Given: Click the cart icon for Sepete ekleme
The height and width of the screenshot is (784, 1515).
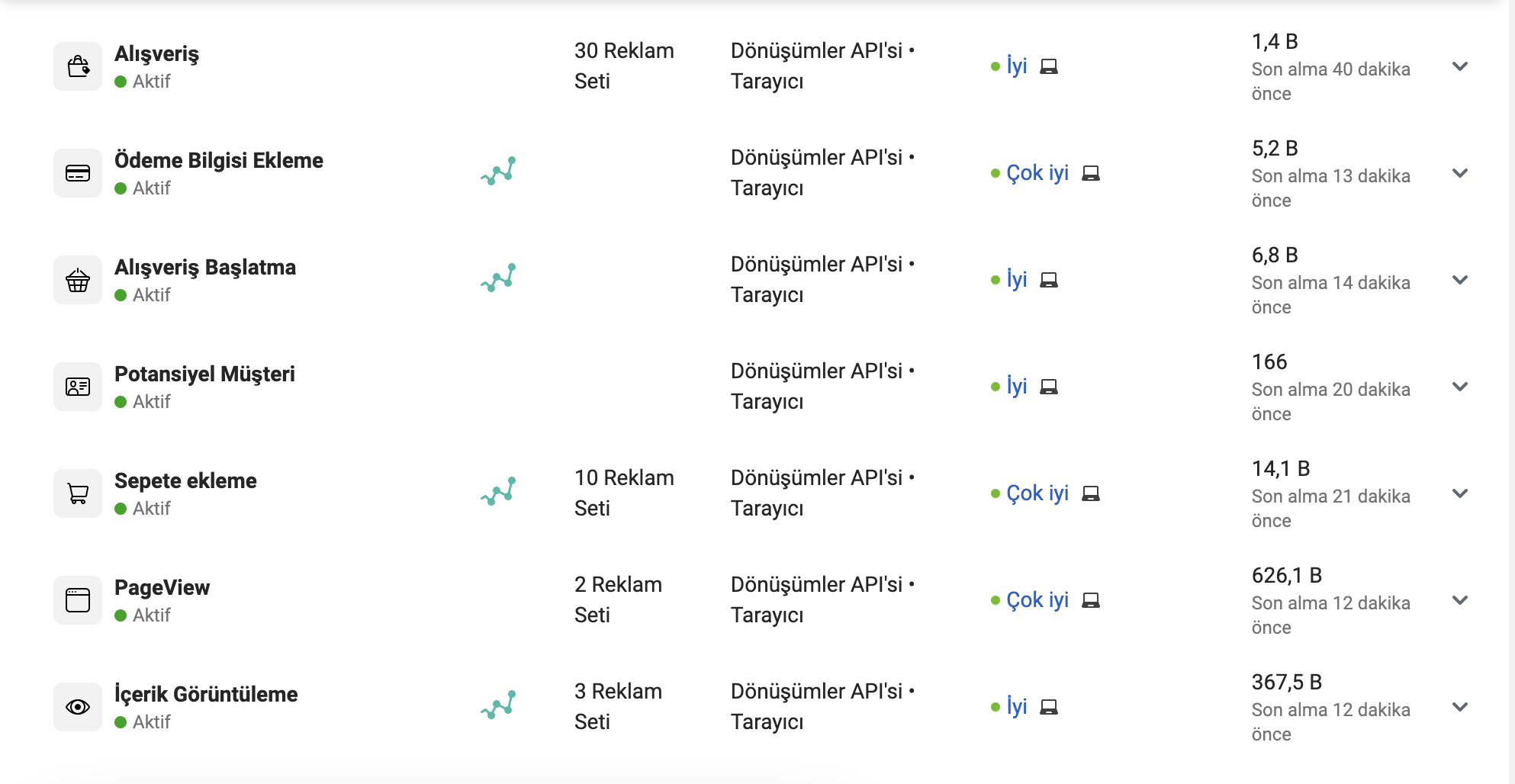Looking at the screenshot, I should 78,493.
